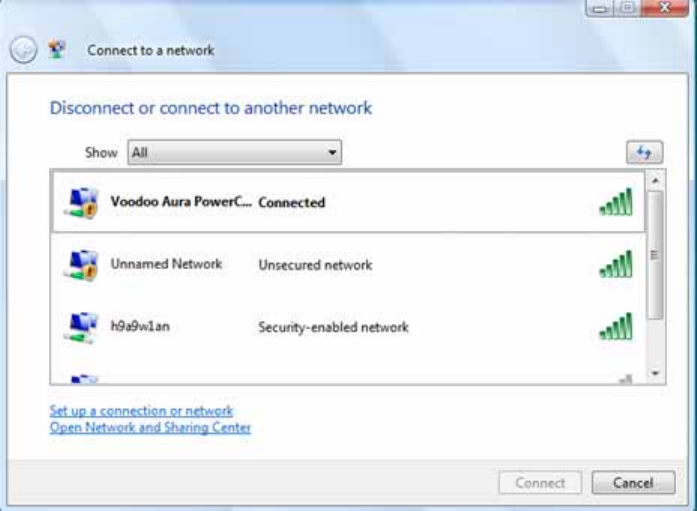Click the refresh network list button

click(644, 153)
